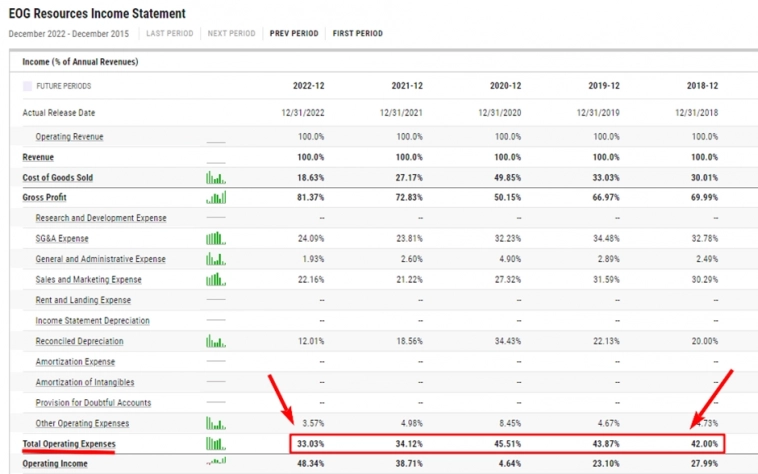Toggle the Future Periods checkbox
Viewport: 758px width, 474px height.
coord(27,87)
